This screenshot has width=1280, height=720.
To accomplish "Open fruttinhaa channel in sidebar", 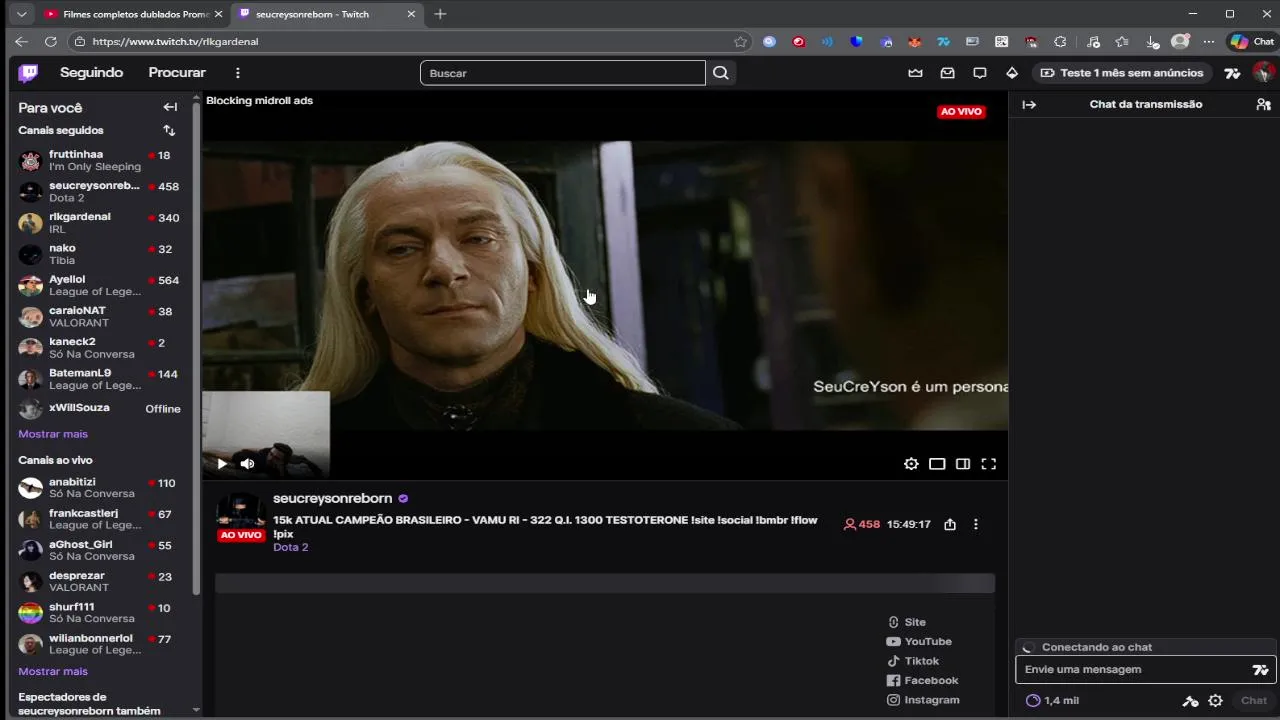I will tap(100, 160).
